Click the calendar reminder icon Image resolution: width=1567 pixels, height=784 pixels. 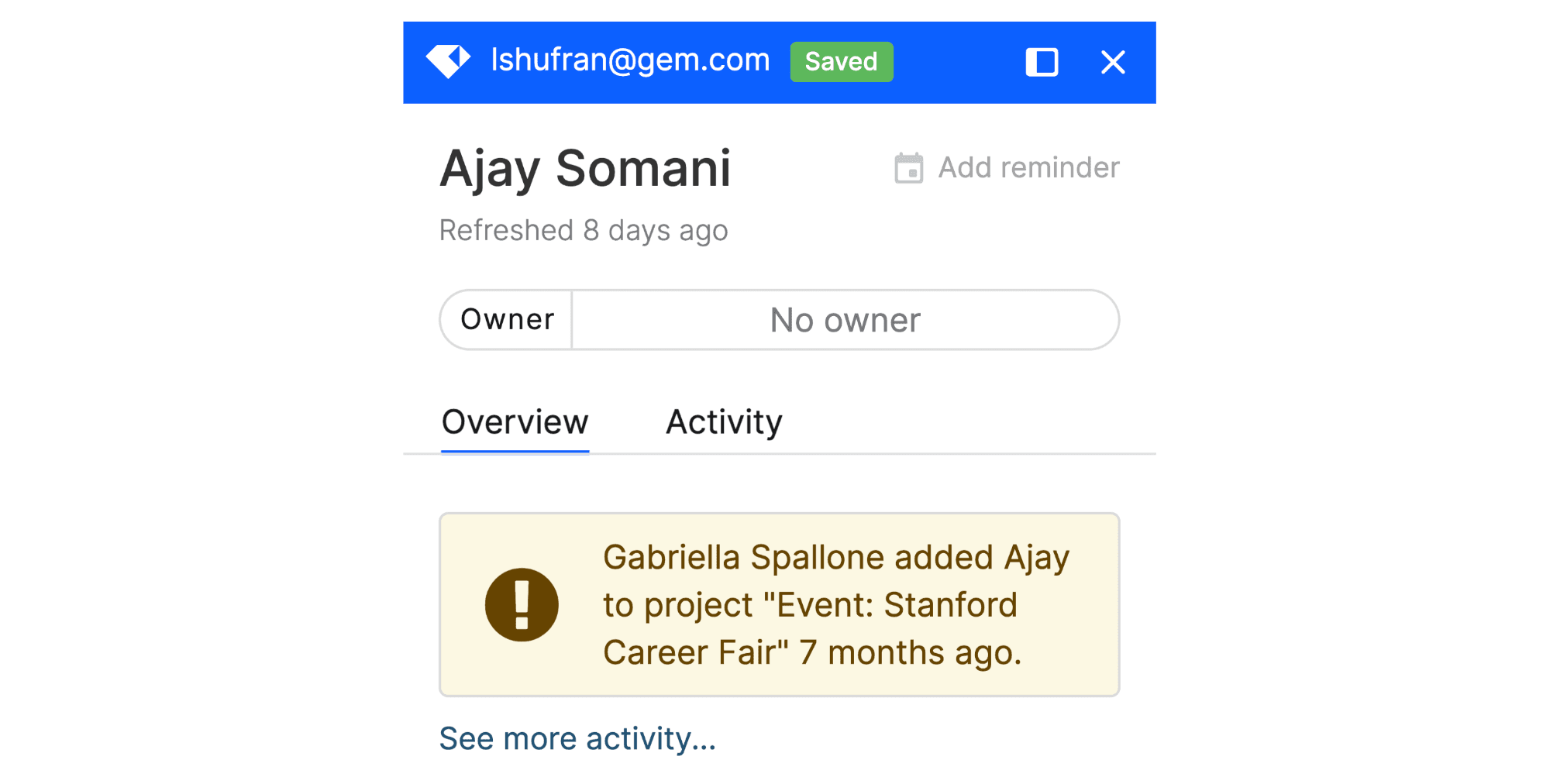pos(908,168)
